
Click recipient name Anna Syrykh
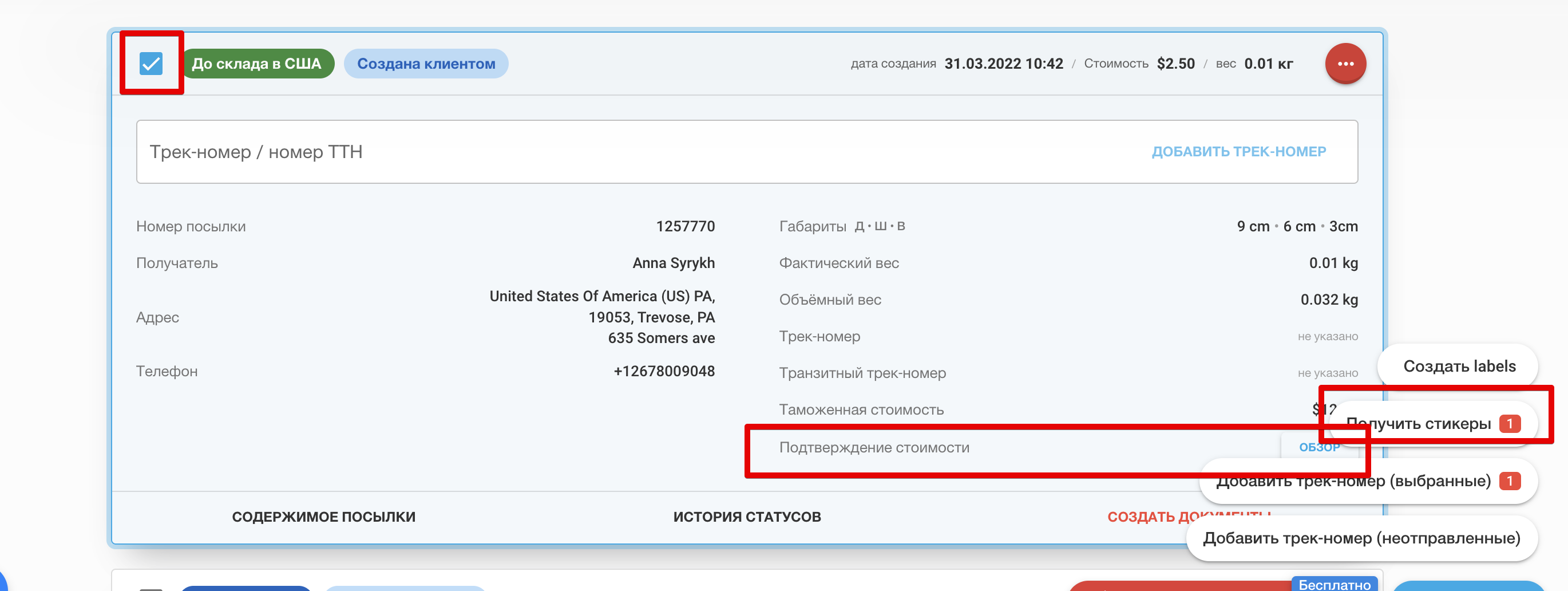point(673,263)
